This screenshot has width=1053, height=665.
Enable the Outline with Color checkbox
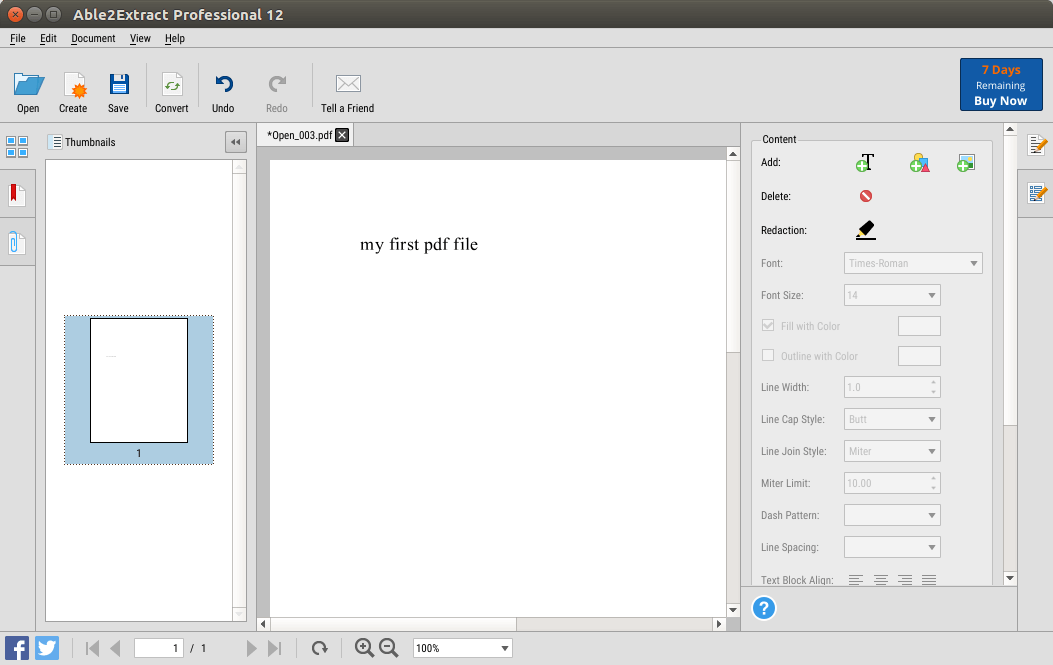point(768,356)
